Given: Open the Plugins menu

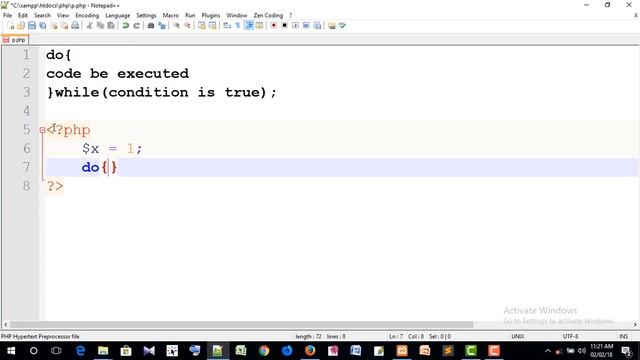Looking at the screenshot, I should tap(211, 16).
